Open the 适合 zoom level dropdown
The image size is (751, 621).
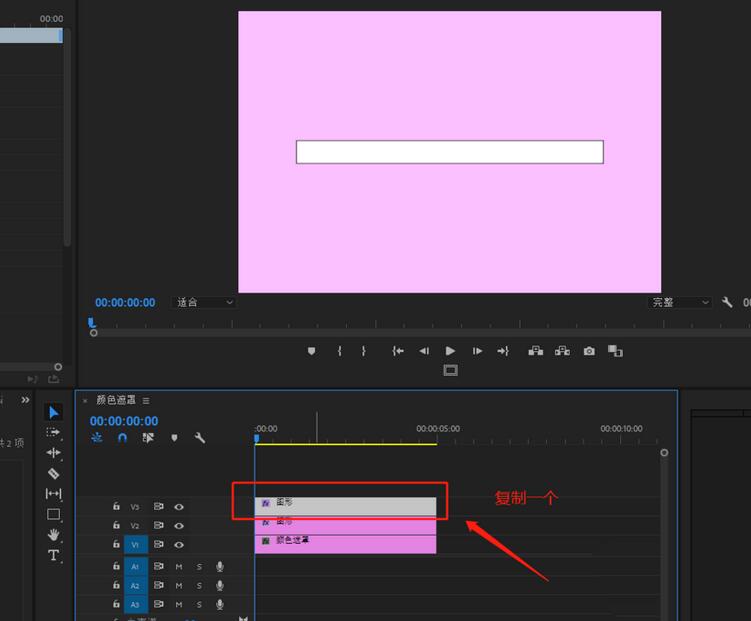point(204,303)
